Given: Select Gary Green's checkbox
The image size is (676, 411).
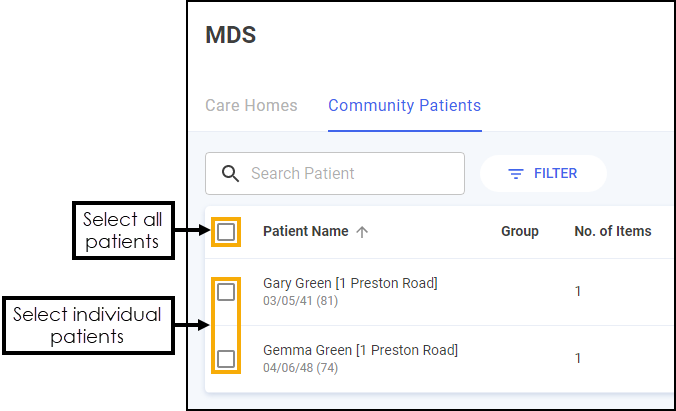Looking at the screenshot, I should point(227,292).
